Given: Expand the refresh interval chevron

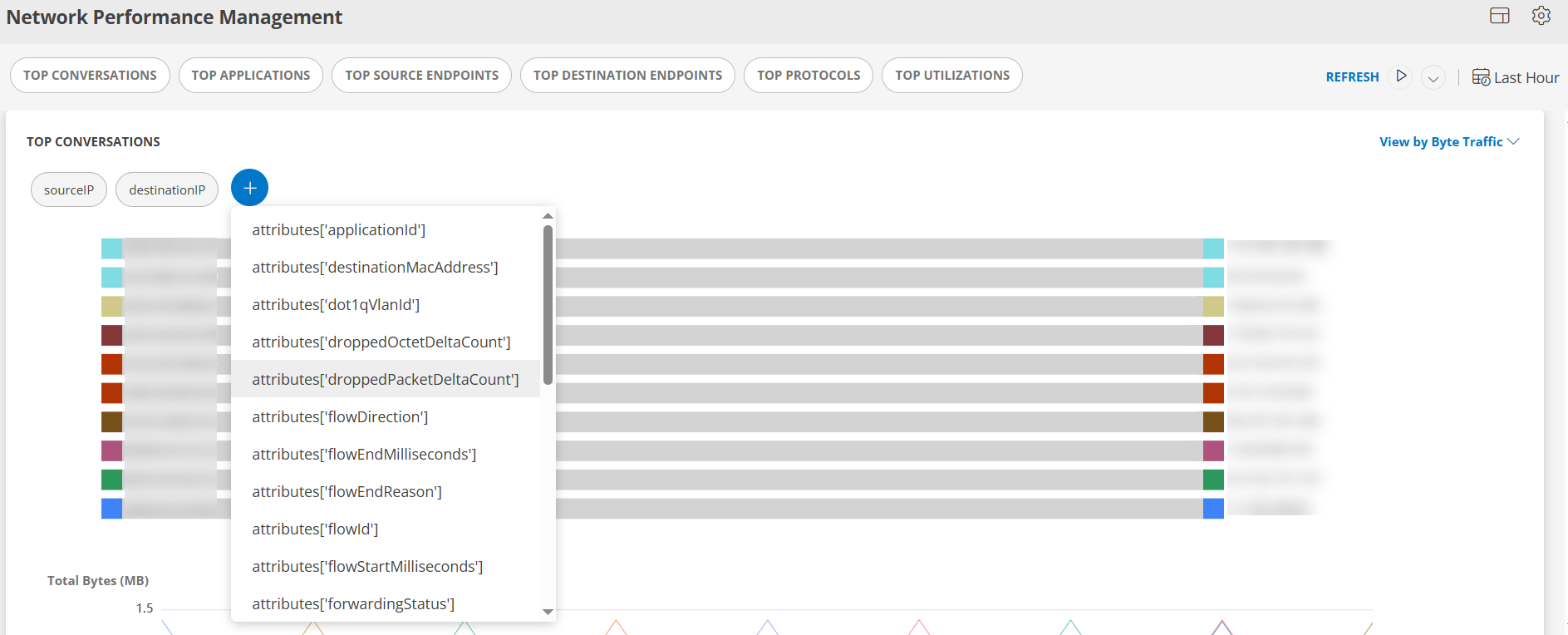Looking at the screenshot, I should pyautogui.click(x=1433, y=77).
